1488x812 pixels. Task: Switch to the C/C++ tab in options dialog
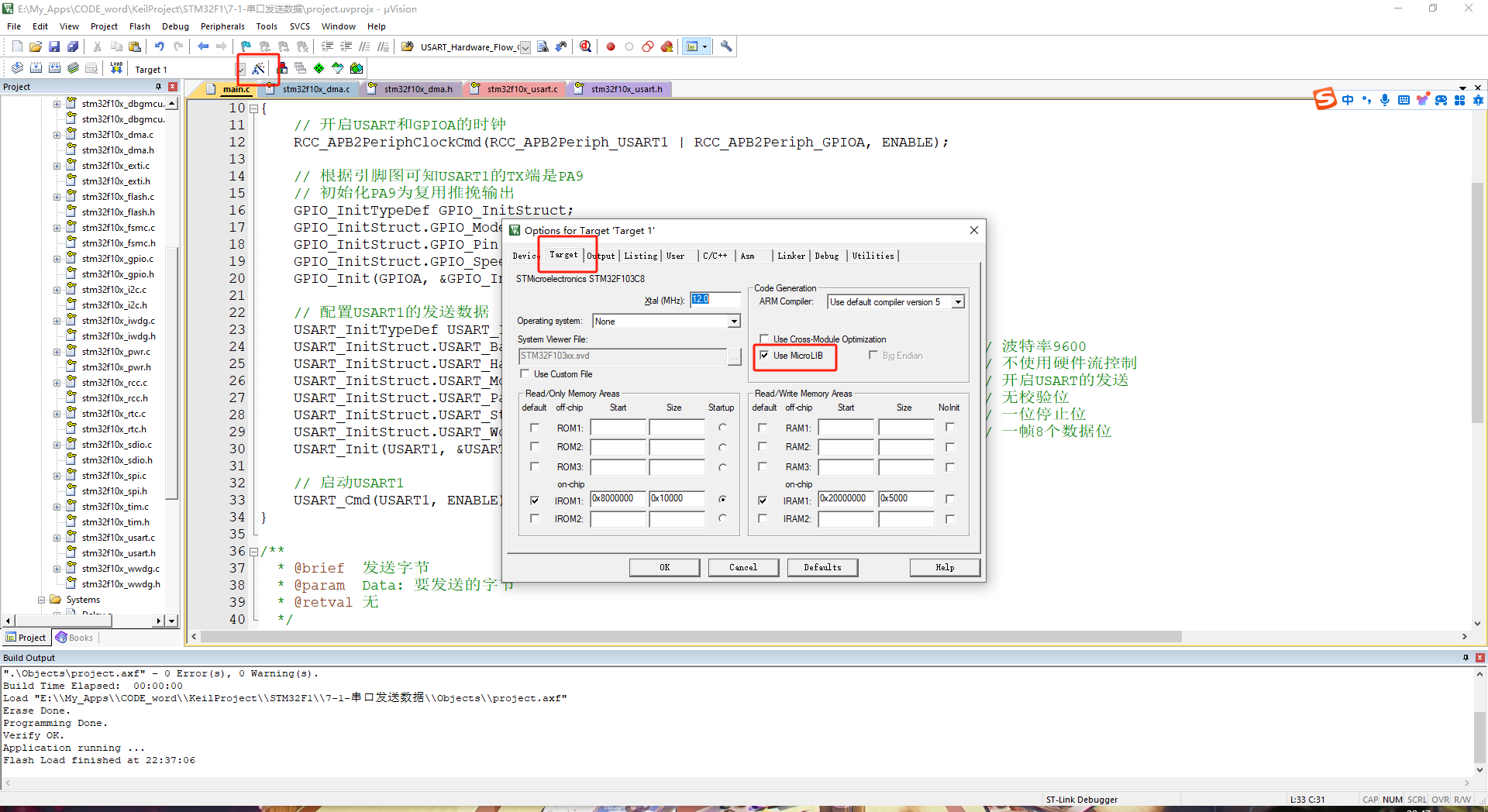tap(715, 256)
